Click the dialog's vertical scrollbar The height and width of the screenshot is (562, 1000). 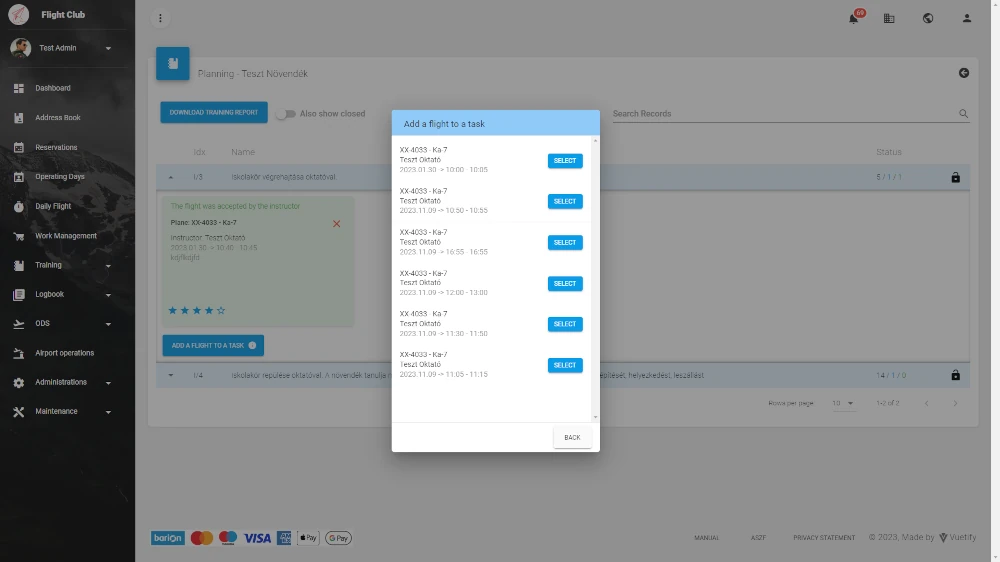tap(595, 278)
